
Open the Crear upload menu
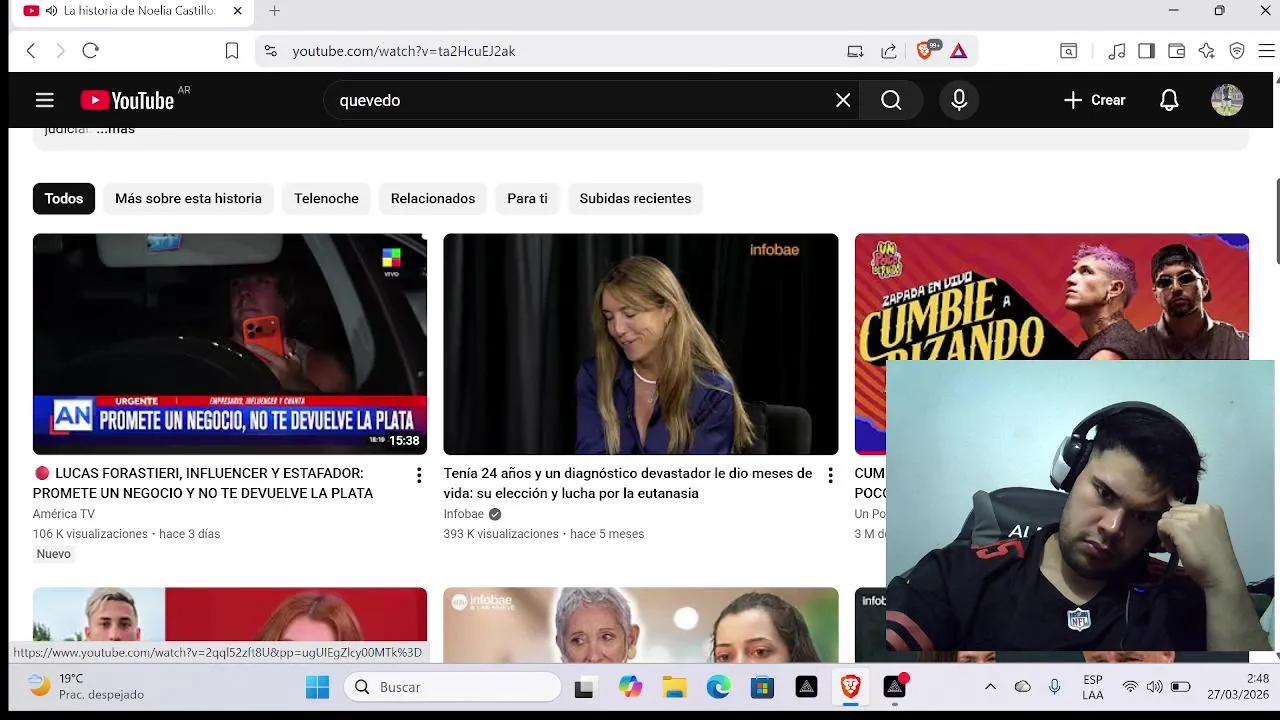1095,100
